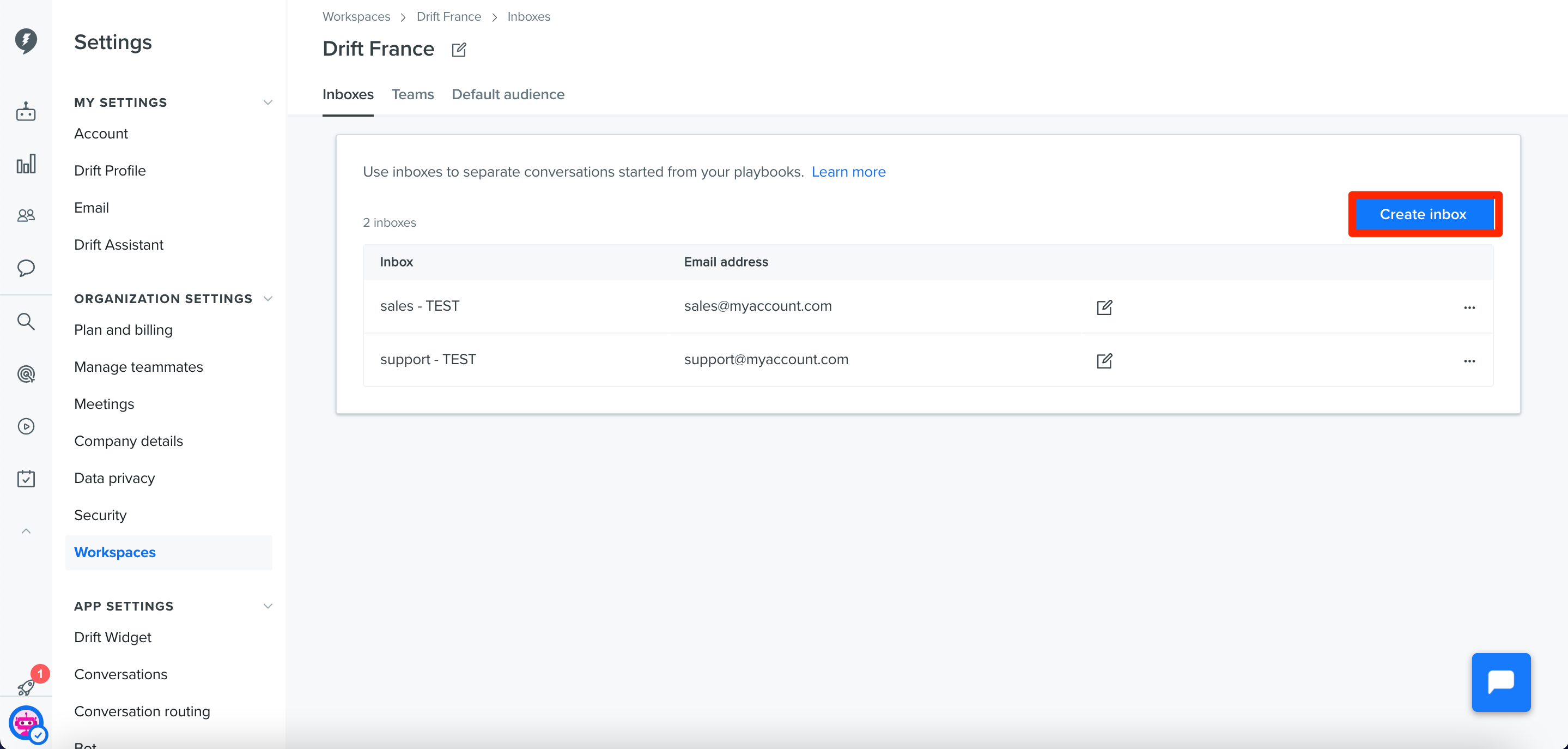Screen dimensions: 1568x749
Task: Go to Drift France breadcrumb
Action: (x=448, y=16)
